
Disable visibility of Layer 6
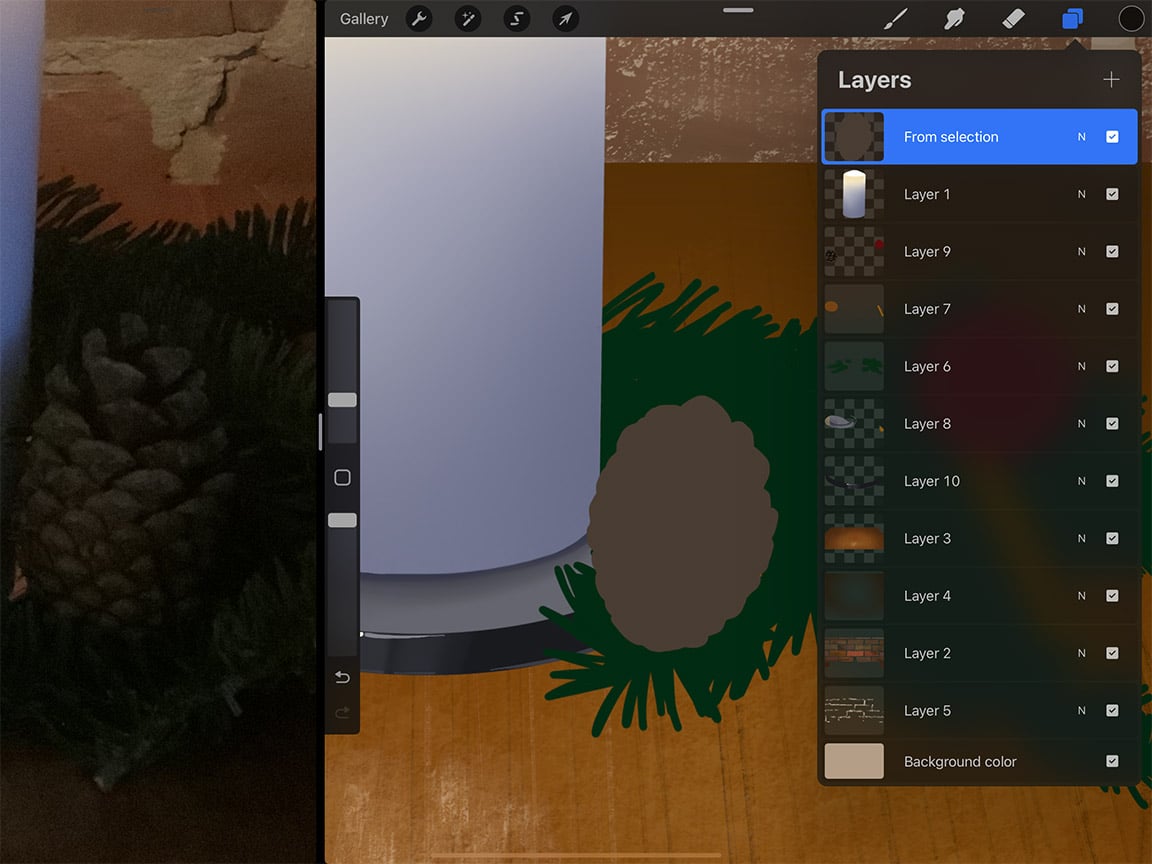click(x=1112, y=366)
